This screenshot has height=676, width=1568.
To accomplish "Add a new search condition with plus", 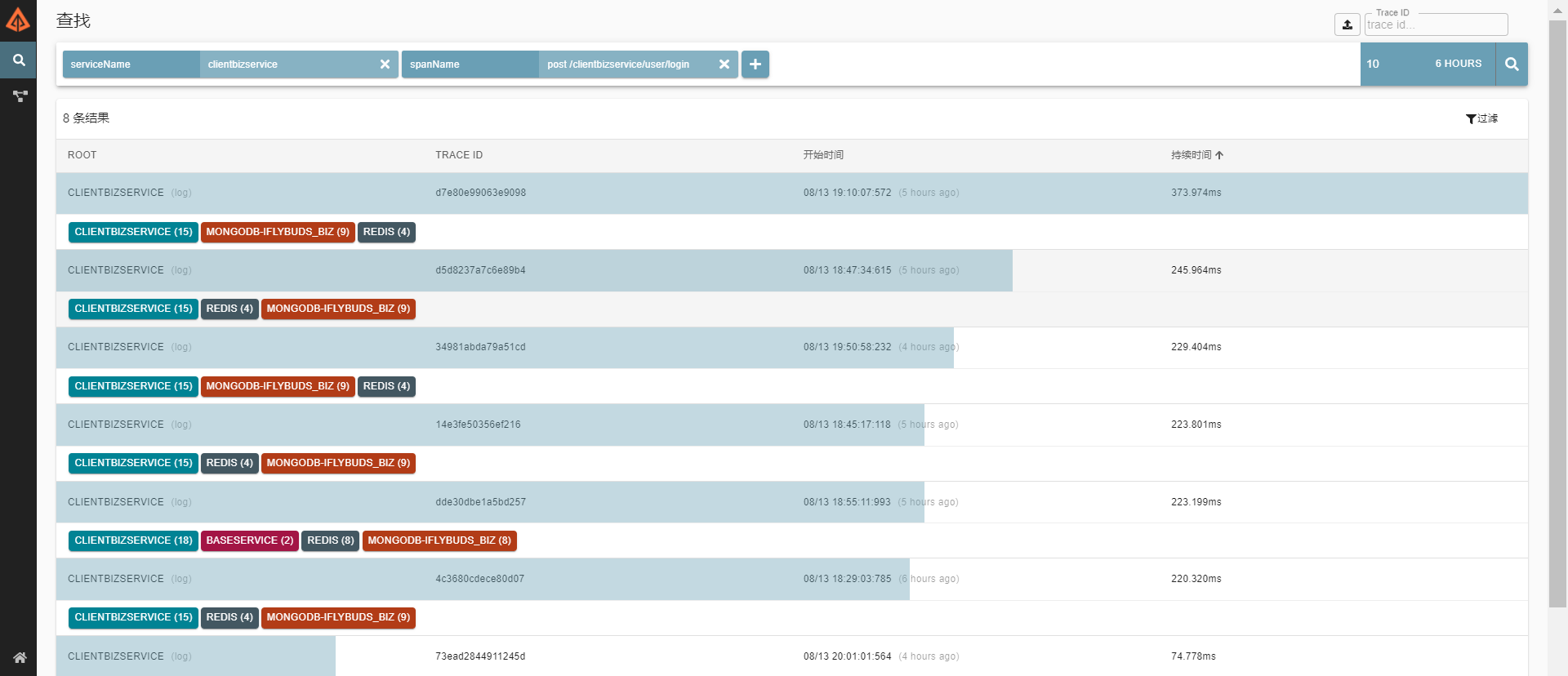I will click(755, 64).
